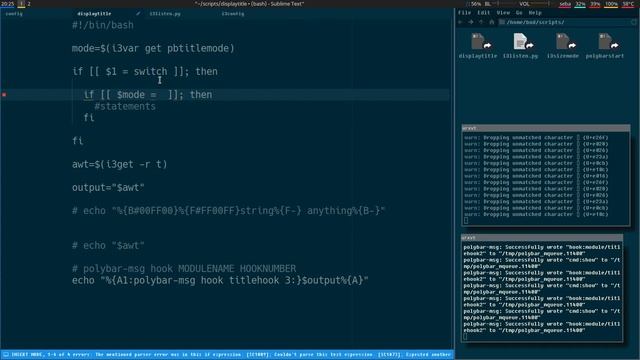Switch to the i3listen.py tab
Viewport: 640px width, 360px height.
click(x=165, y=14)
